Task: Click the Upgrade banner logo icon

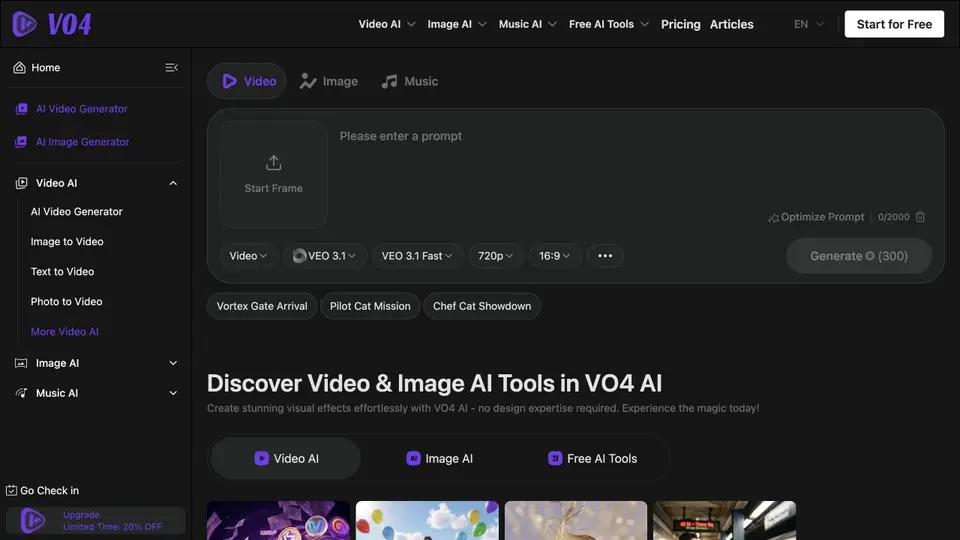Action: pyautogui.click(x=32, y=520)
